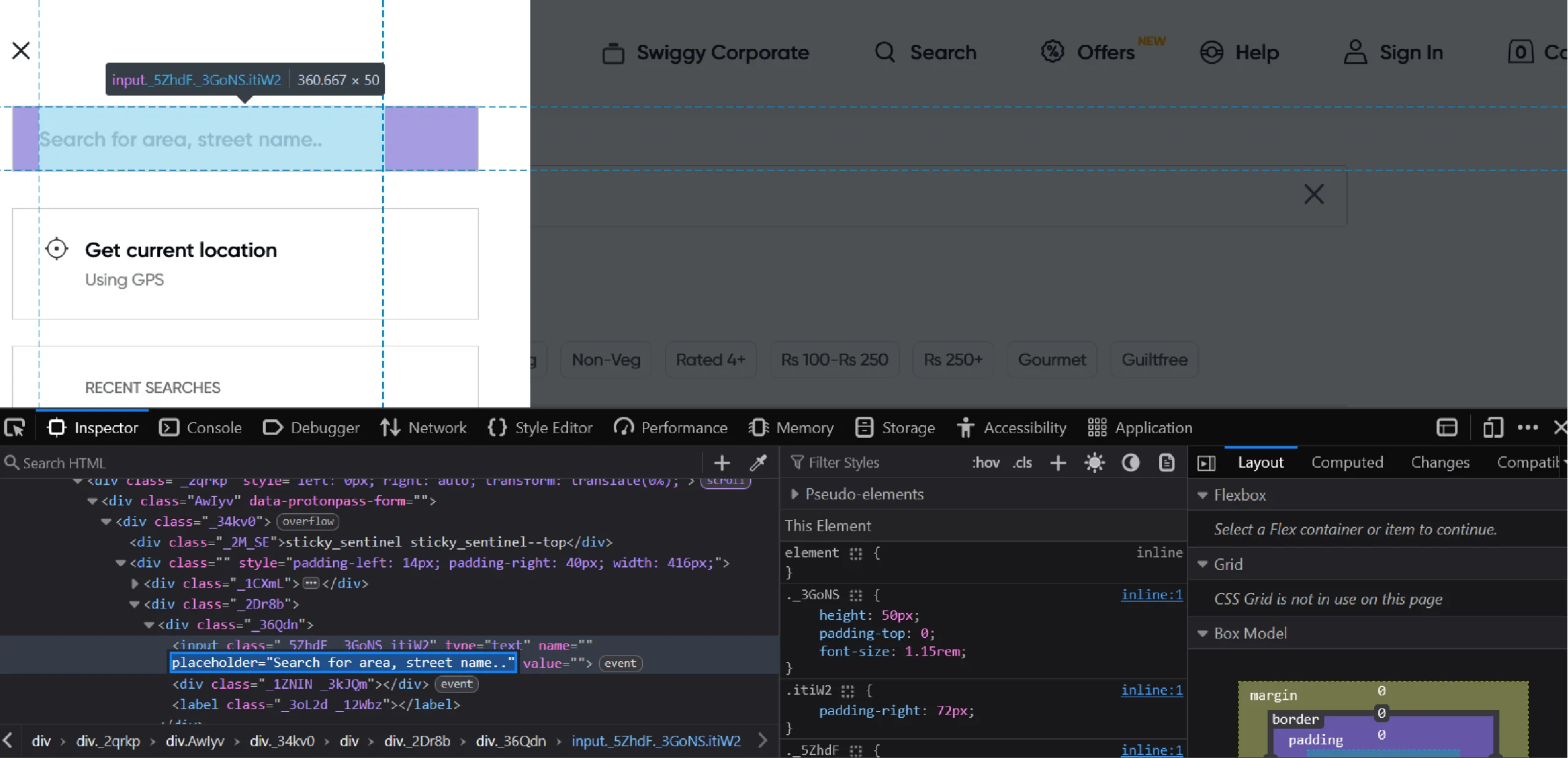The image size is (1568, 758).
Task: Switch to the Layout tab
Action: (1261, 462)
